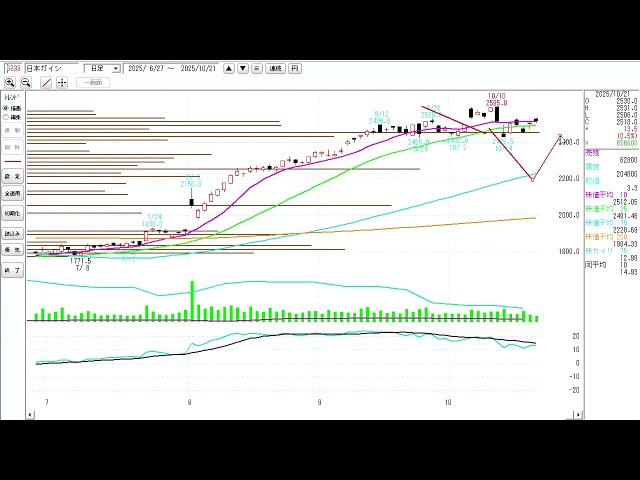Activate the crosshair cursor tool
640x480 pixels.
tap(62, 82)
